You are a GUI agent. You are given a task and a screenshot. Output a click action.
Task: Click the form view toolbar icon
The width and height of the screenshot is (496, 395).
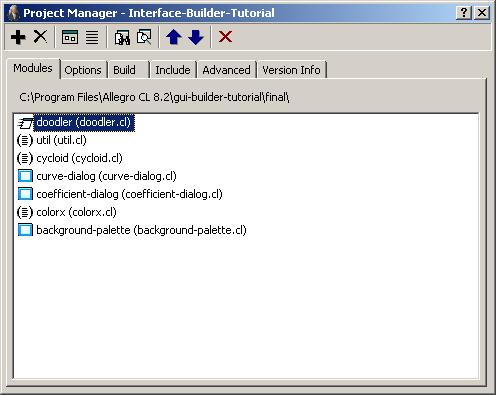coord(70,37)
